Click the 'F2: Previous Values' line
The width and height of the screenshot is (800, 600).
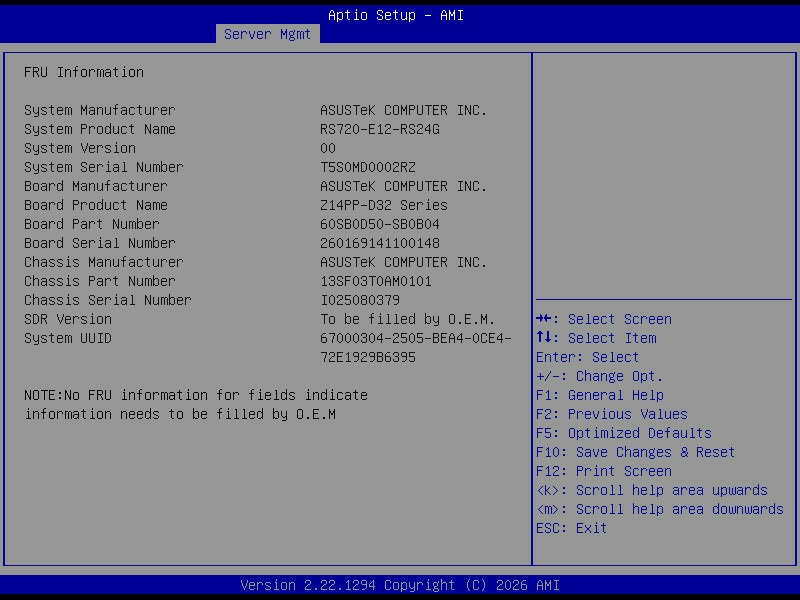pyautogui.click(x=612, y=414)
